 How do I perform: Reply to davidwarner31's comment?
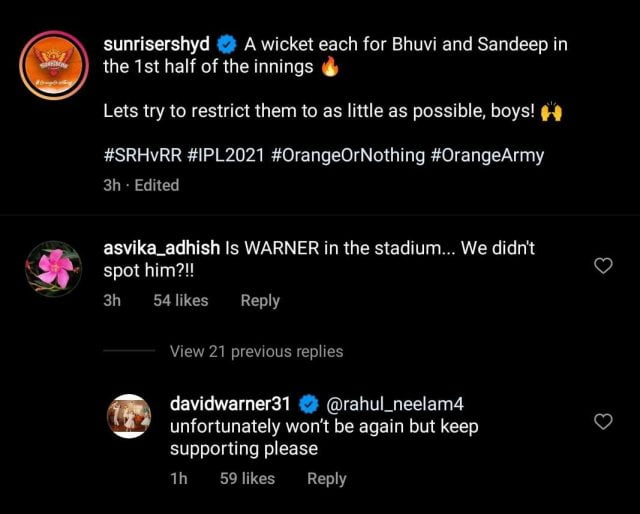coord(326,479)
